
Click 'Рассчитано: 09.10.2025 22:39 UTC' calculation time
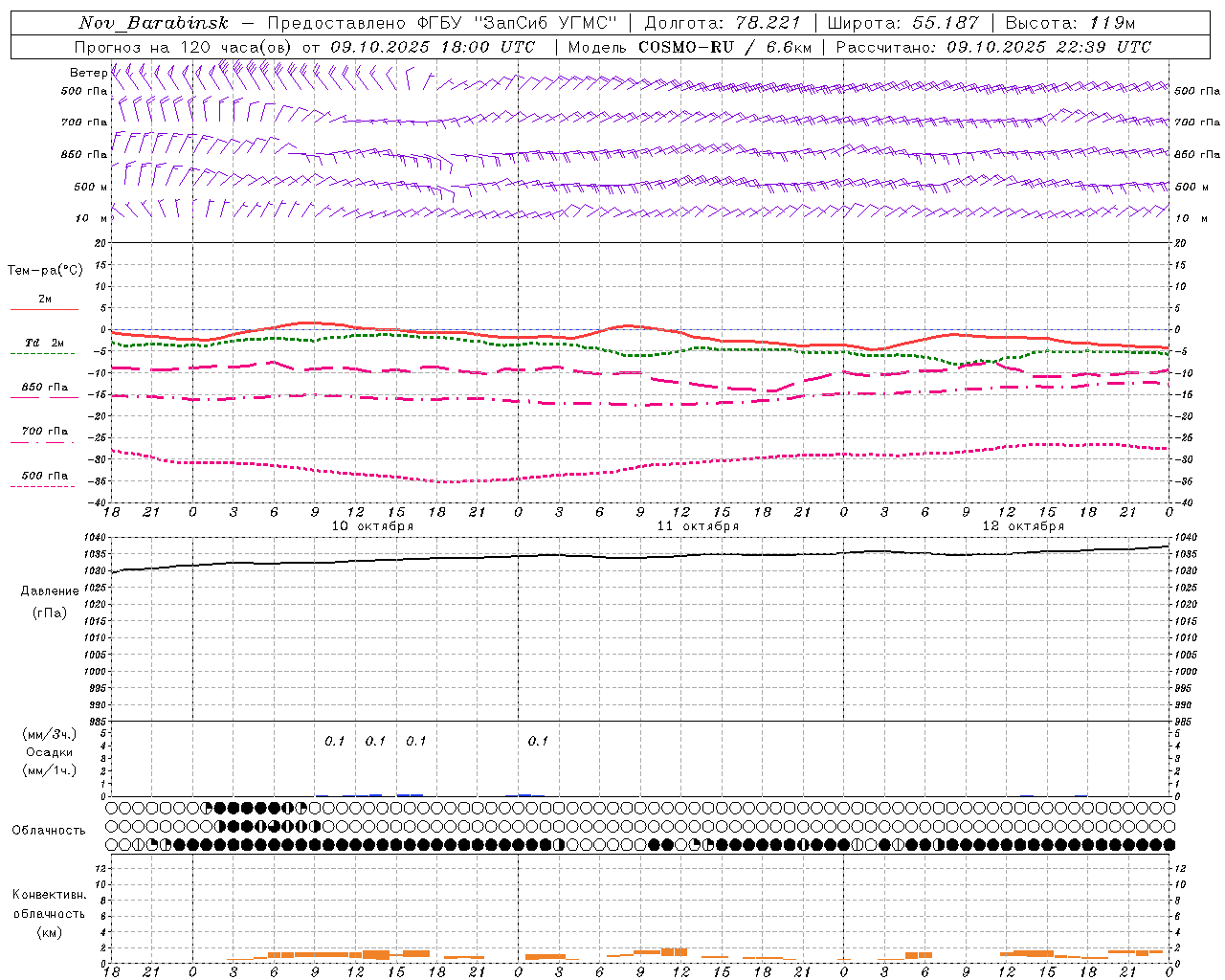coord(993,47)
